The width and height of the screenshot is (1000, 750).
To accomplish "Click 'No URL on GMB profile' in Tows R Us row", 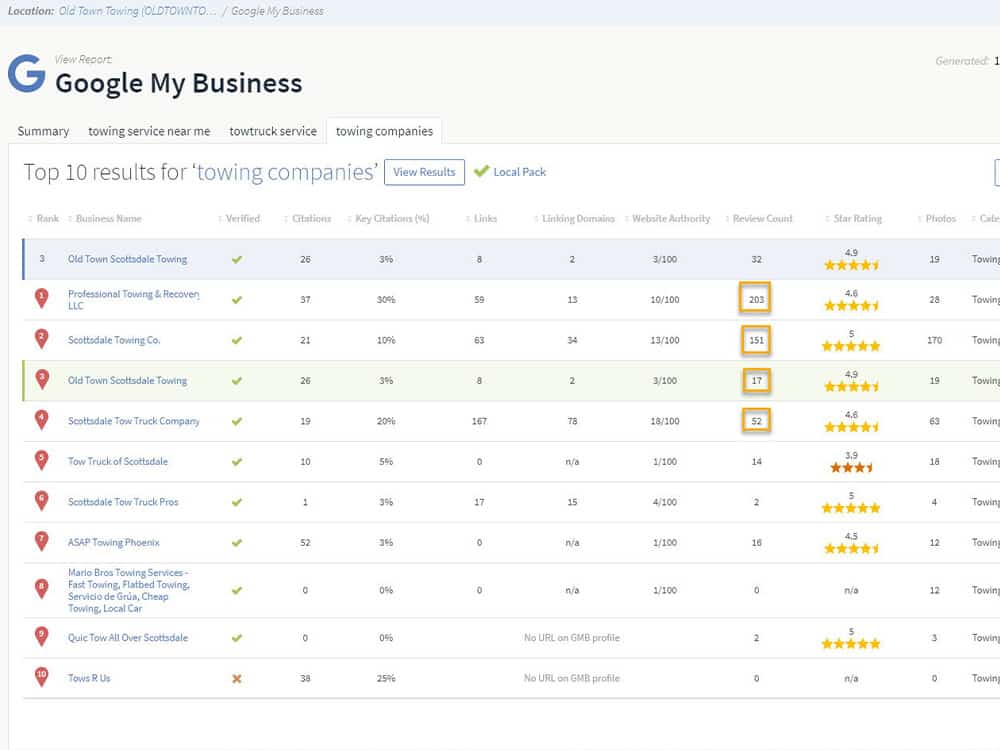I will [572, 679].
